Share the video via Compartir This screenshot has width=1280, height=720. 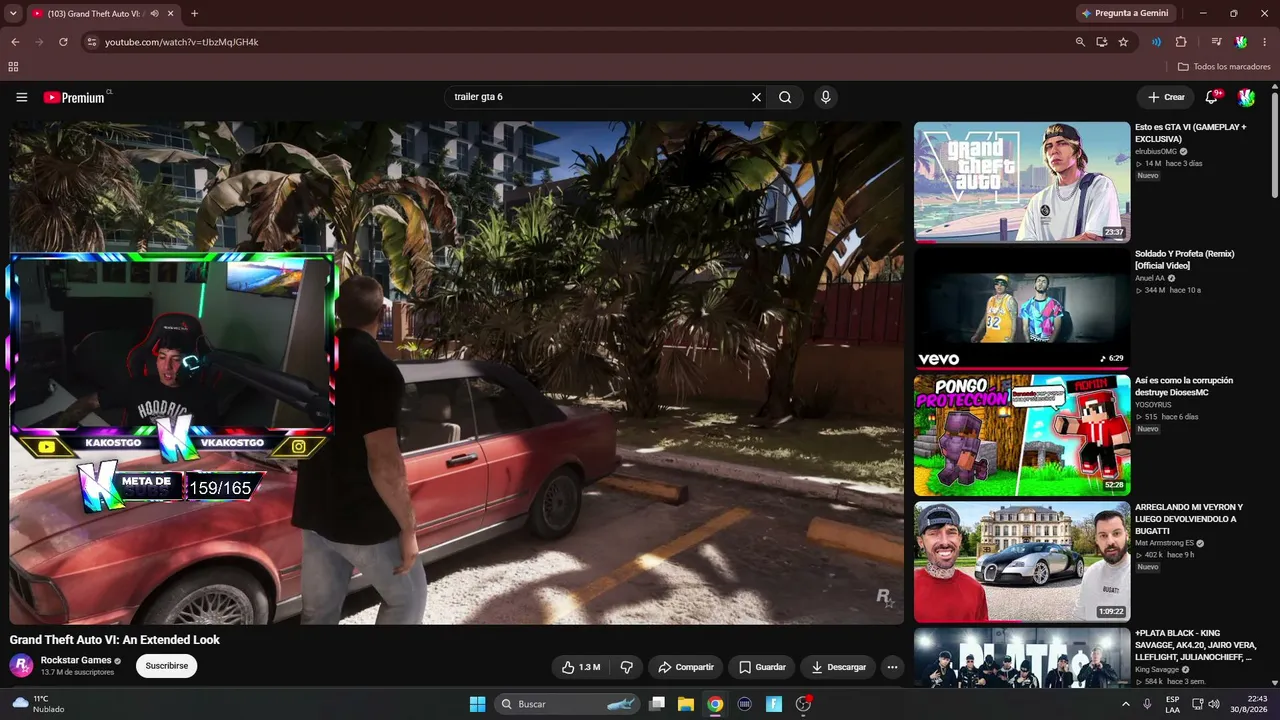(x=686, y=667)
